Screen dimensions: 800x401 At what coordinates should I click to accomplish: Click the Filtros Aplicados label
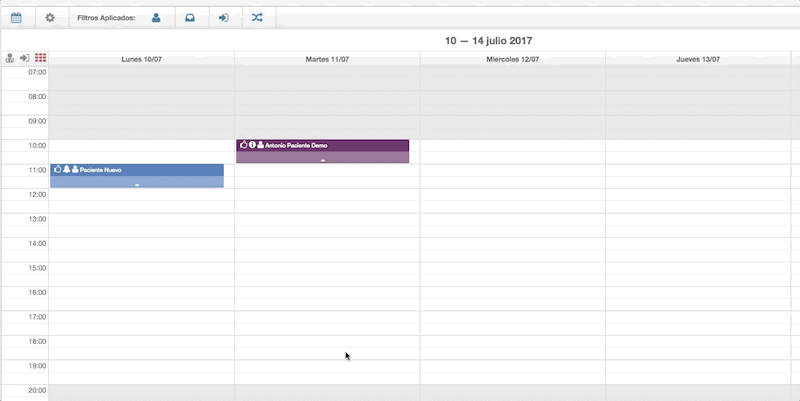pyautogui.click(x=106, y=18)
